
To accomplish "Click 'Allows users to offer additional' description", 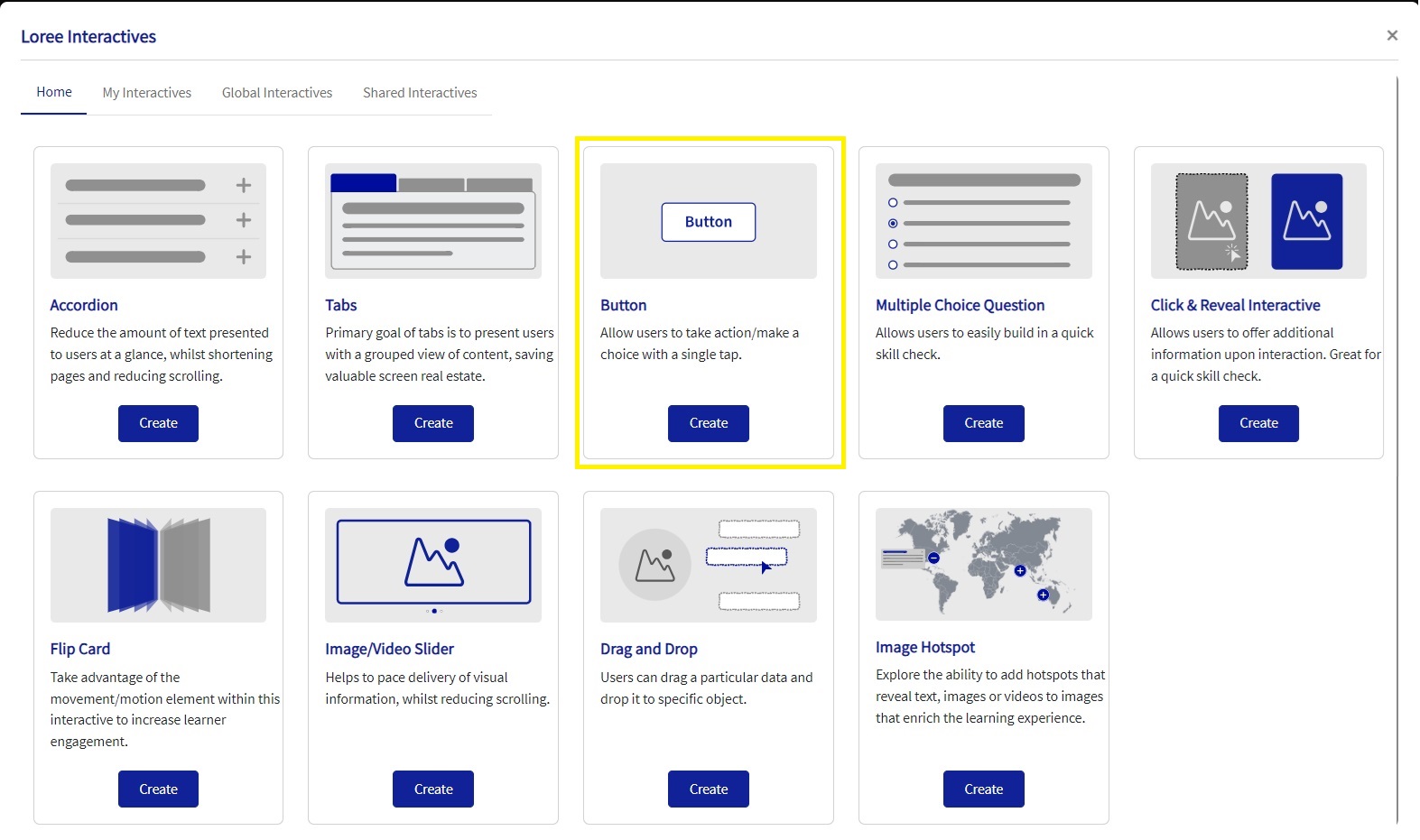I will coord(1266,355).
